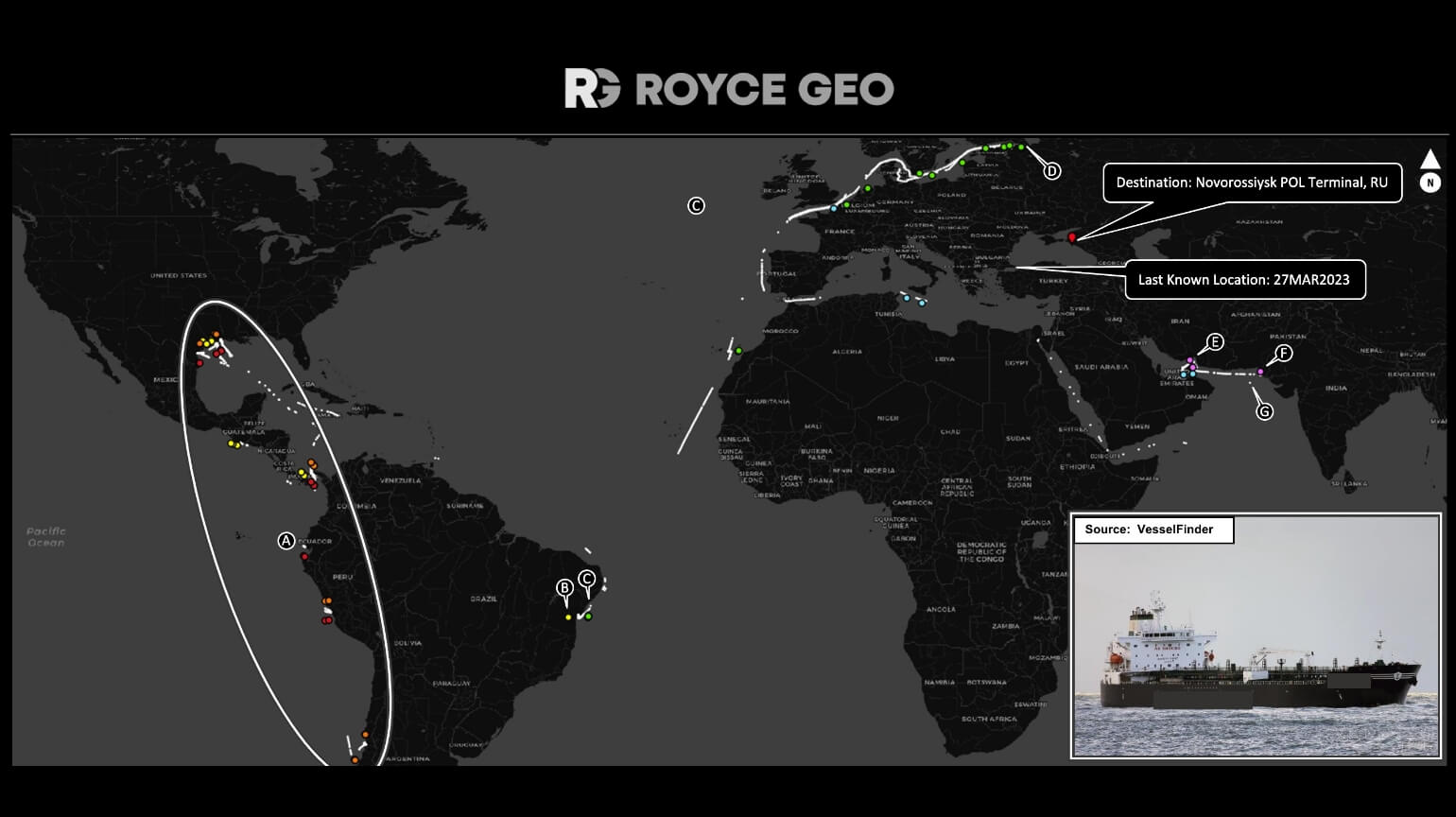Click the red destination dot at Novorossiysk
The width and height of the screenshot is (1456, 817).
[x=1071, y=237]
